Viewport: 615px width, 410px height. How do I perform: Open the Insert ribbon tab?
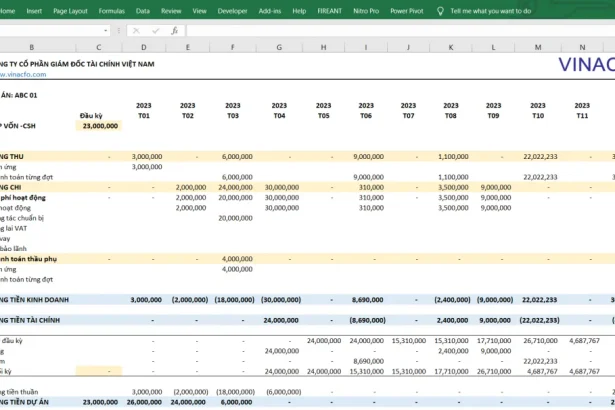click(x=34, y=11)
